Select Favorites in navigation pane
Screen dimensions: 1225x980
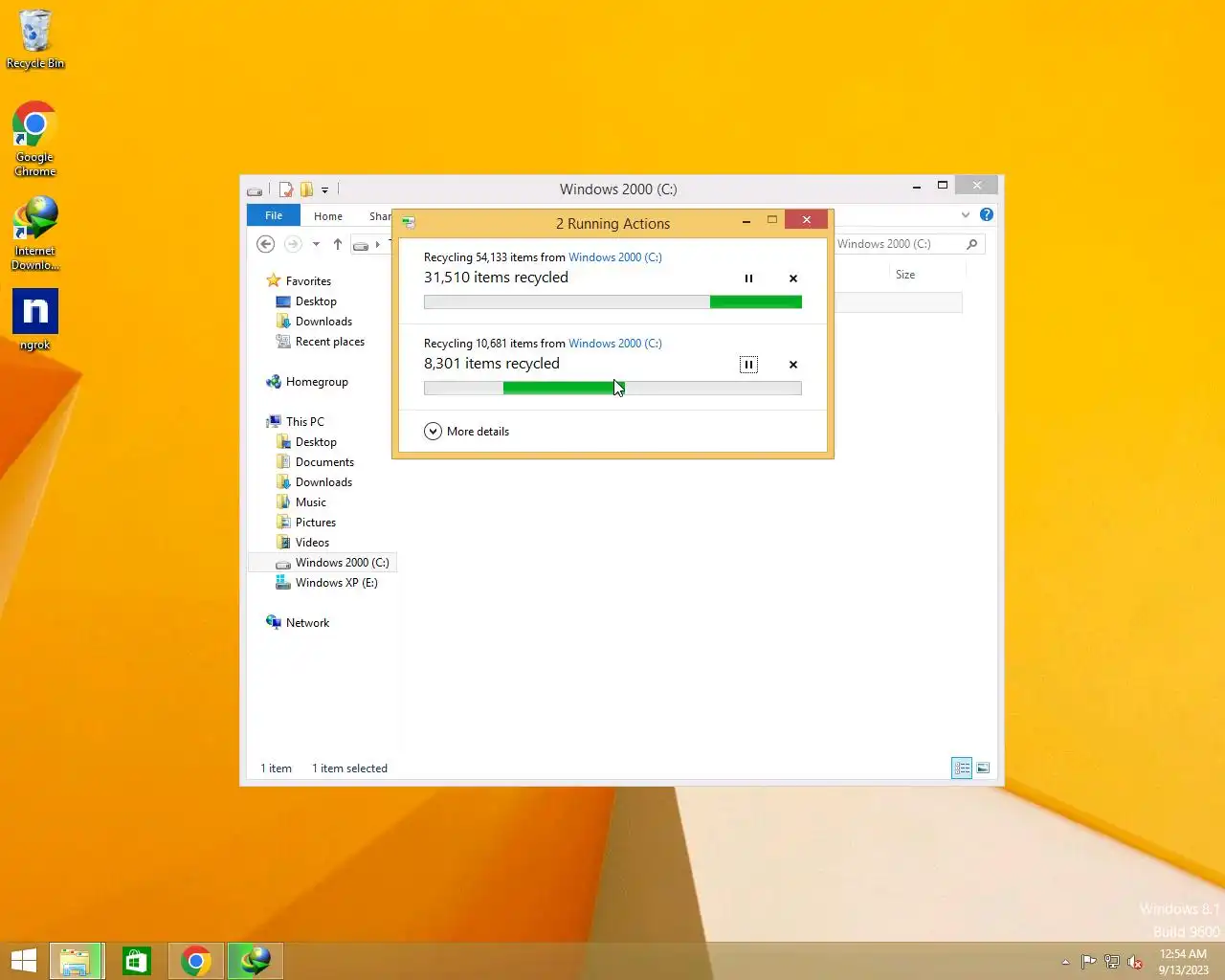pyautogui.click(x=308, y=281)
